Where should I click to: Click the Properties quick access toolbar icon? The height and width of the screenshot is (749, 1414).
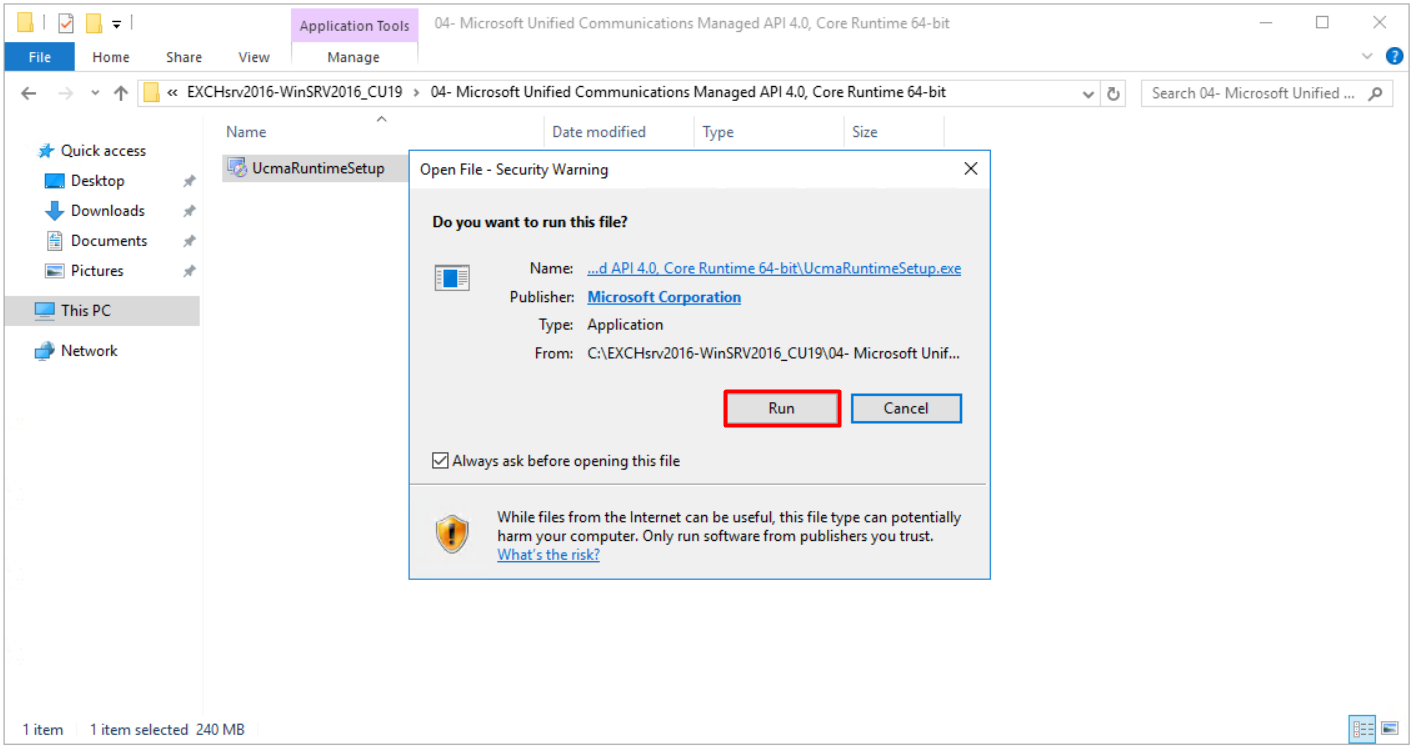coord(66,23)
